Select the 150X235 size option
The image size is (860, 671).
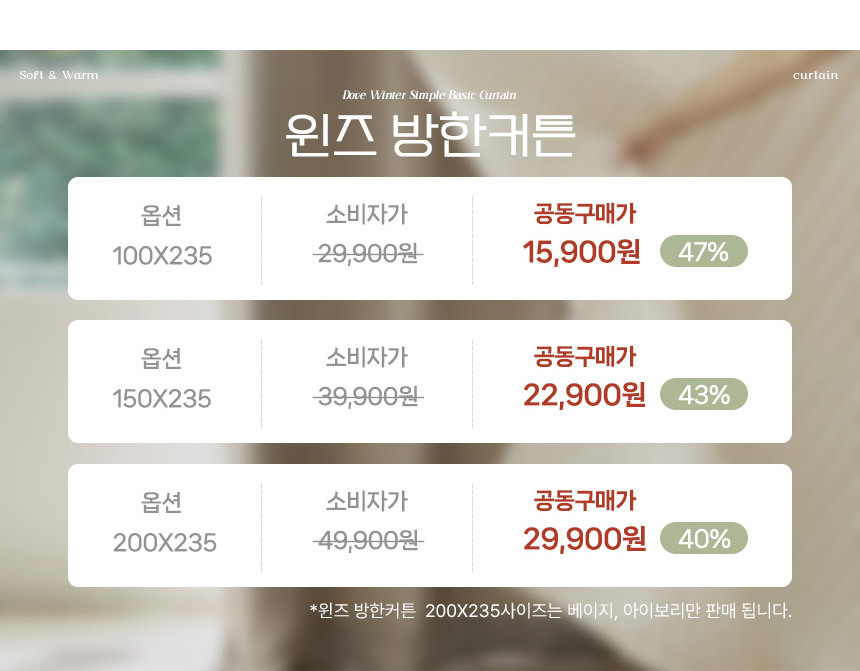point(162,399)
